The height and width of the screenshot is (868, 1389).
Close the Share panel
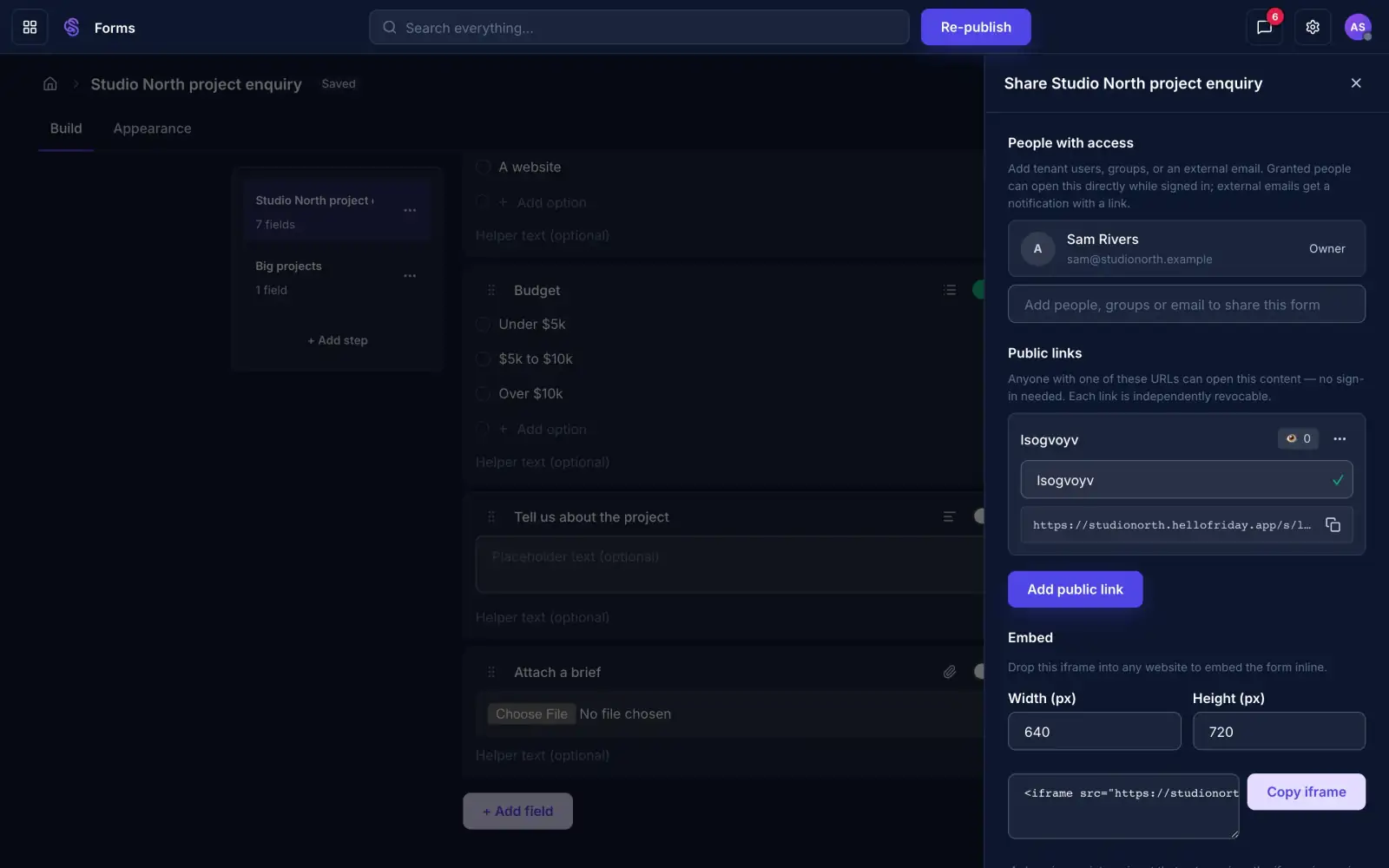pyautogui.click(x=1356, y=83)
